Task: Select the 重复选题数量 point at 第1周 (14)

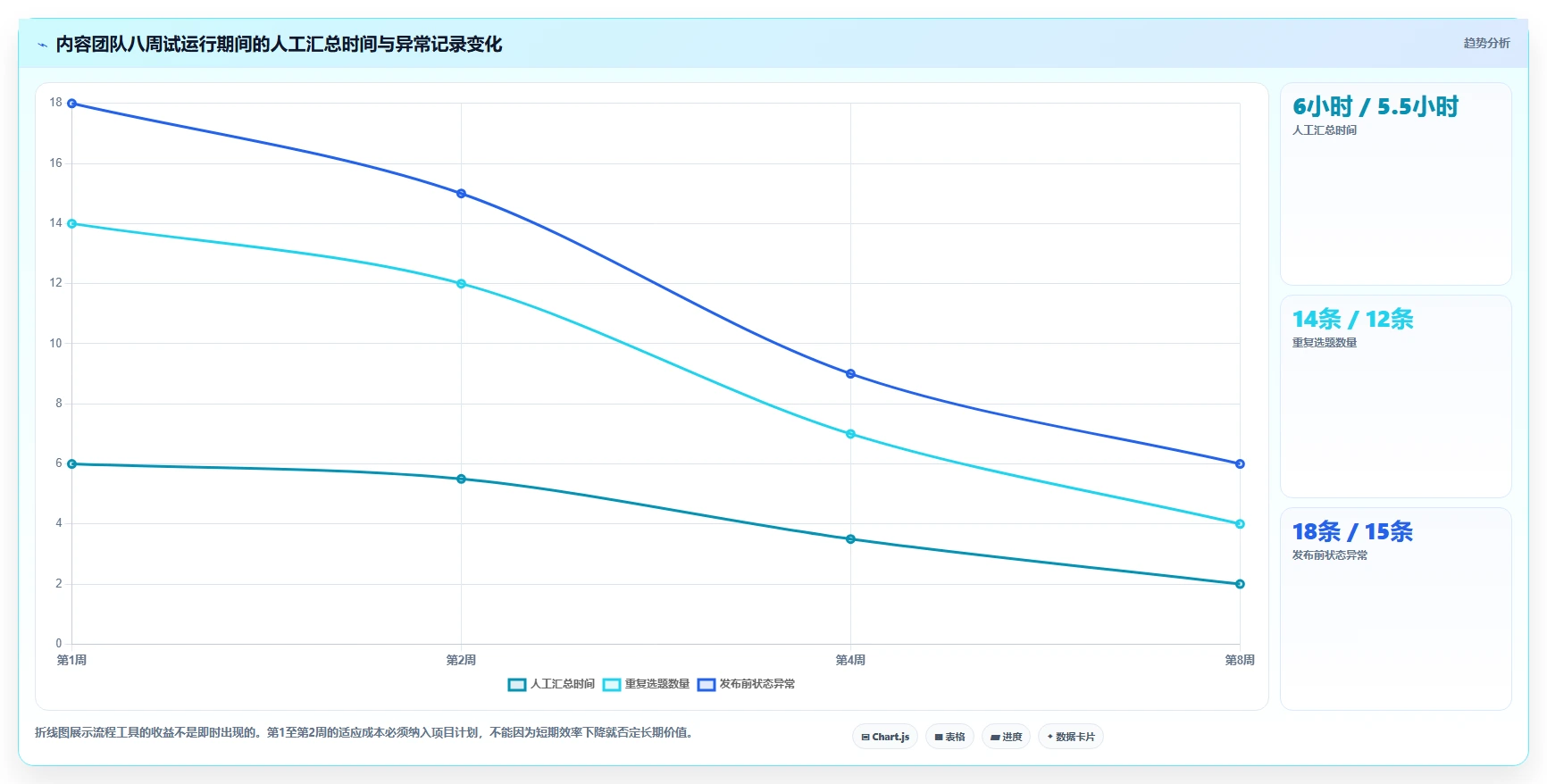Action: 72,224
